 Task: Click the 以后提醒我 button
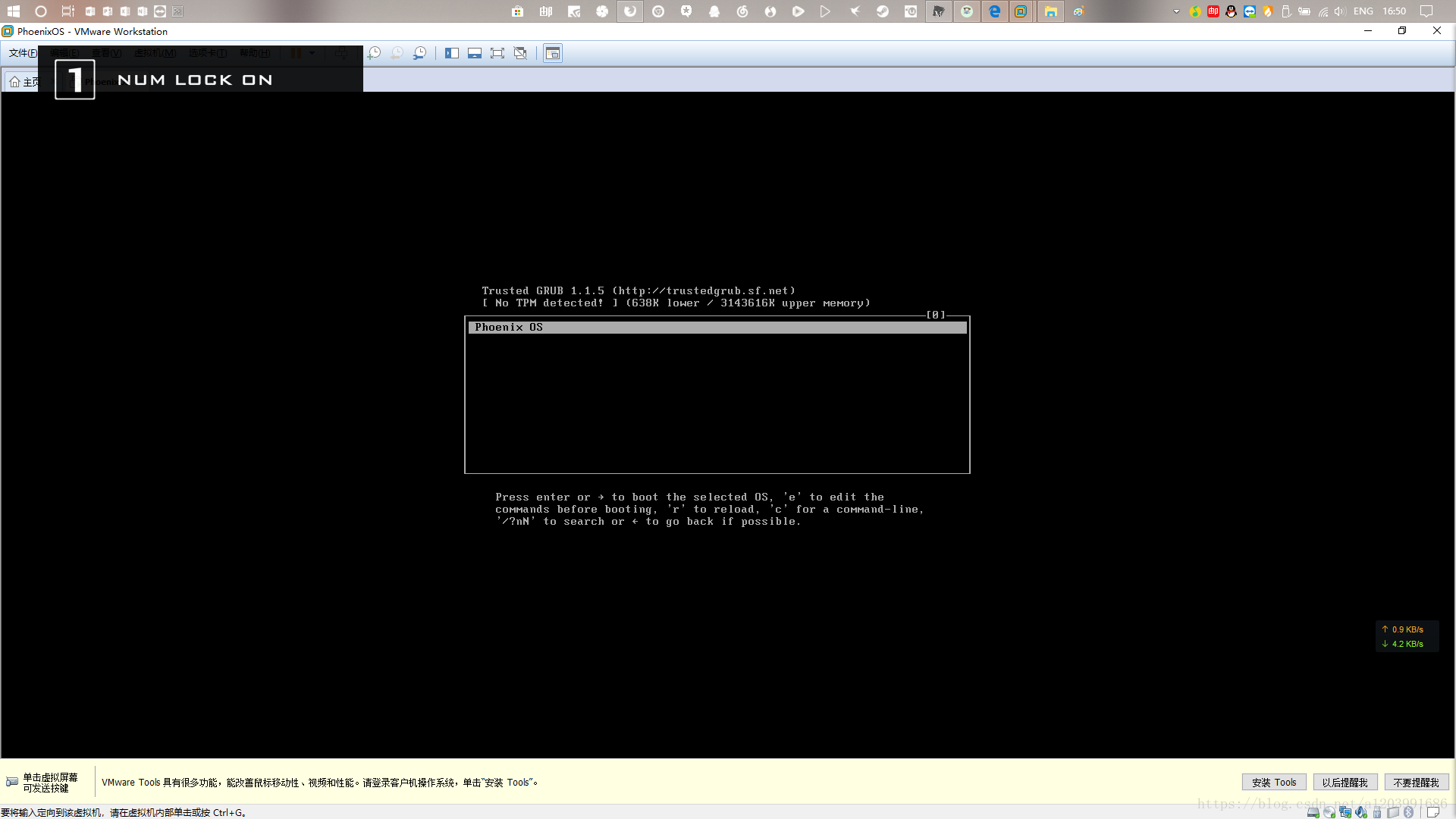pyautogui.click(x=1345, y=783)
